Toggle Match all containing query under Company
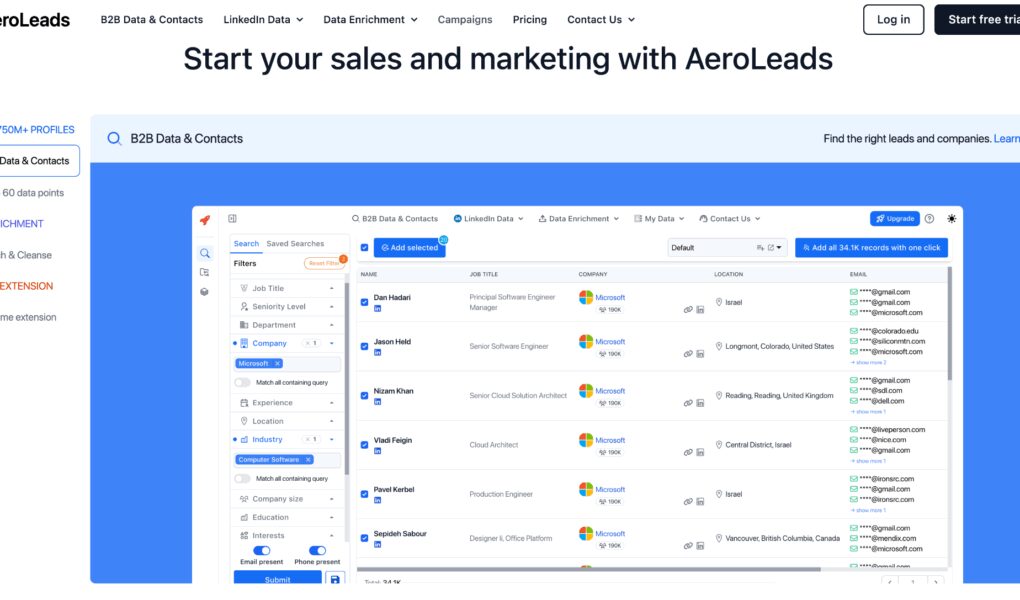 tap(242, 382)
